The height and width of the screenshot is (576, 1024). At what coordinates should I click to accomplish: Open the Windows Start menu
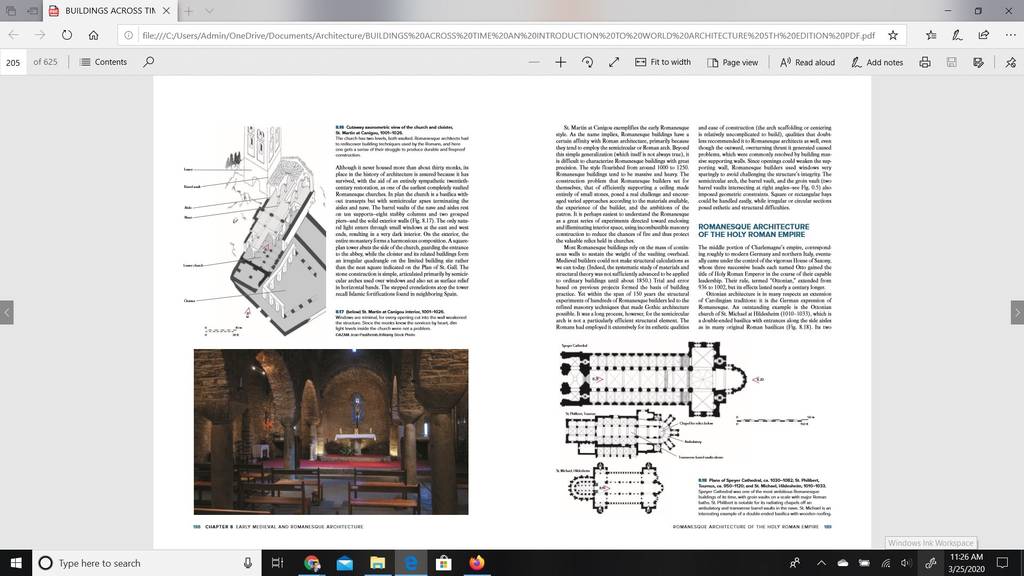(x=16, y=563)
